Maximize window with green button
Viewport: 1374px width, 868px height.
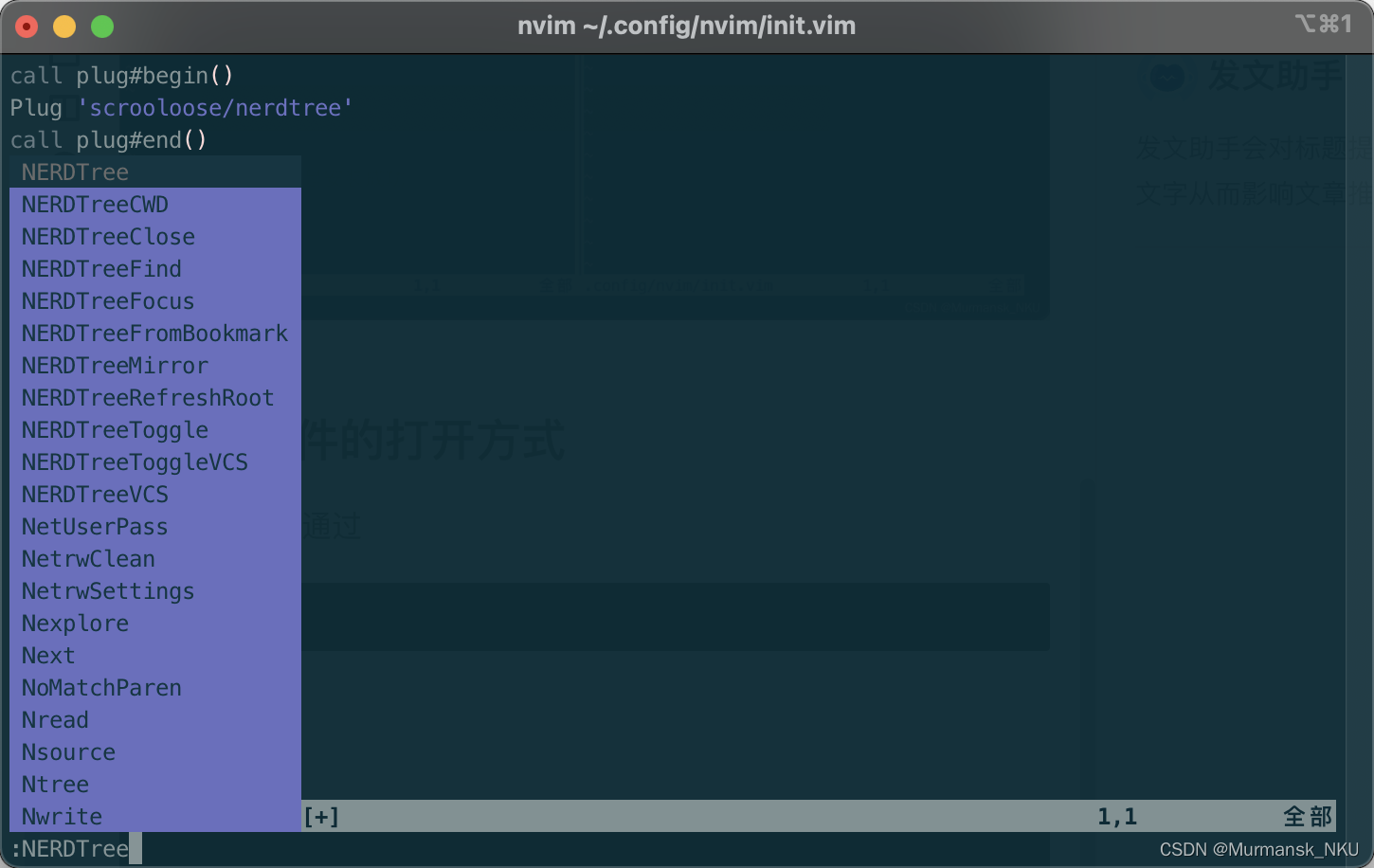coord(102,27)
